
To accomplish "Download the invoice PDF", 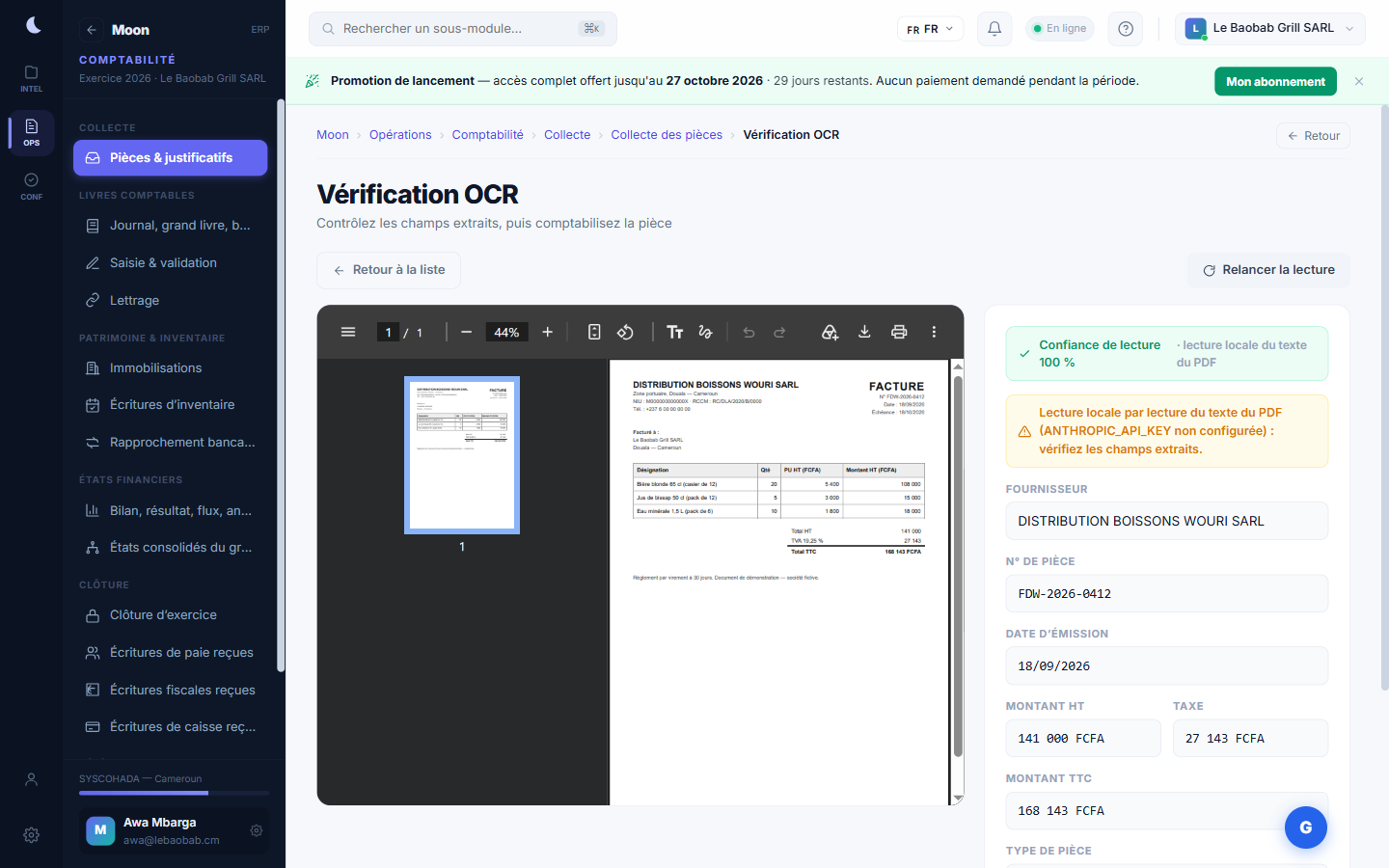I will point(864,332).
